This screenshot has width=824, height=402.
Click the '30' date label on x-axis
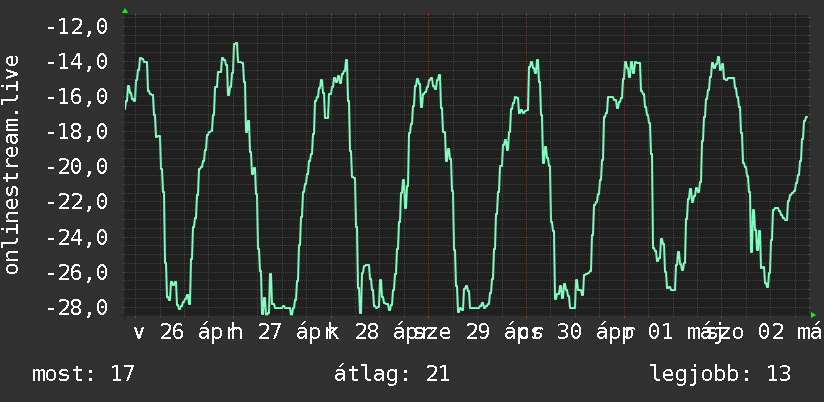(x=569, y=332)
